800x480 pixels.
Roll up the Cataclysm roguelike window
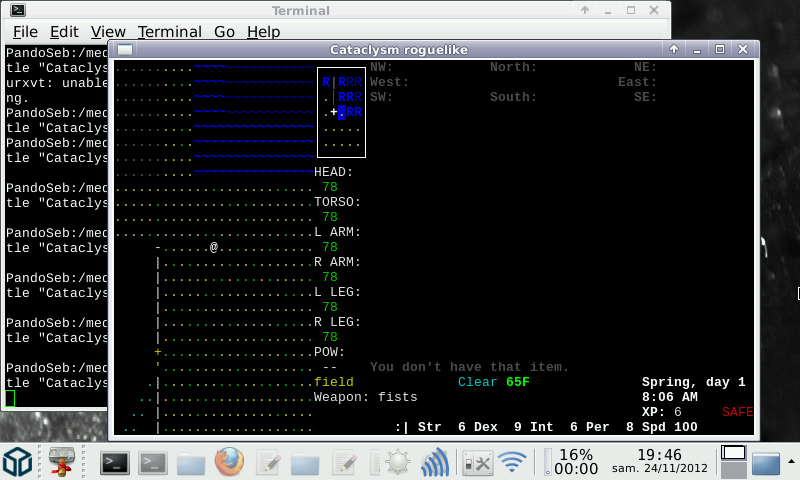tap(675, 49)
